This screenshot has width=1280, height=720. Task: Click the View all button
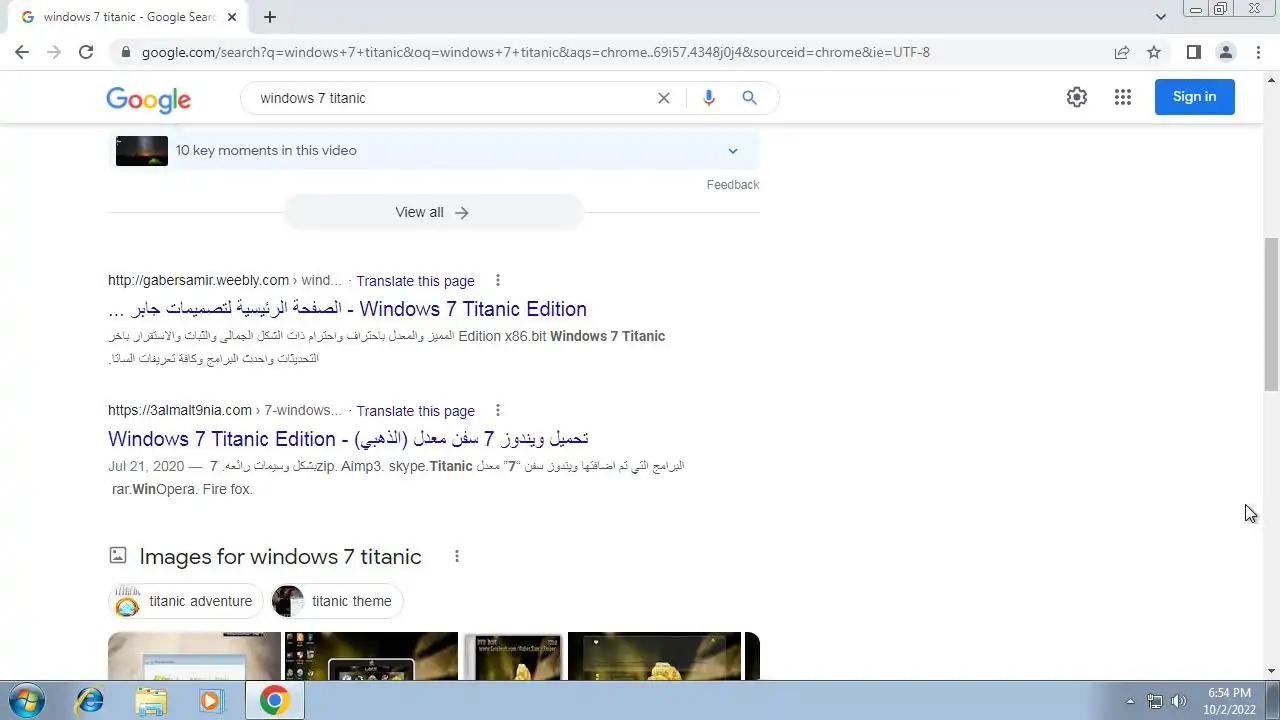click(x=433, y=212)
